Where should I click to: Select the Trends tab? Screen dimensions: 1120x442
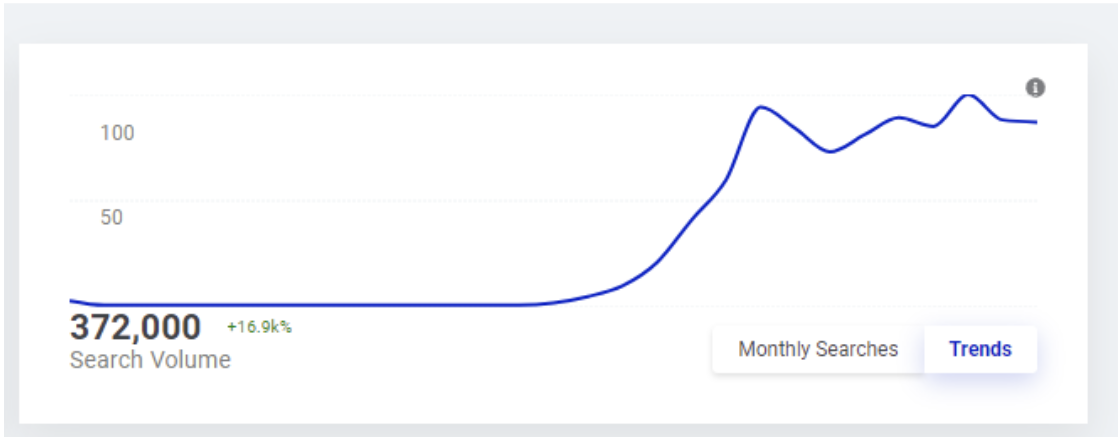point(980,349)
